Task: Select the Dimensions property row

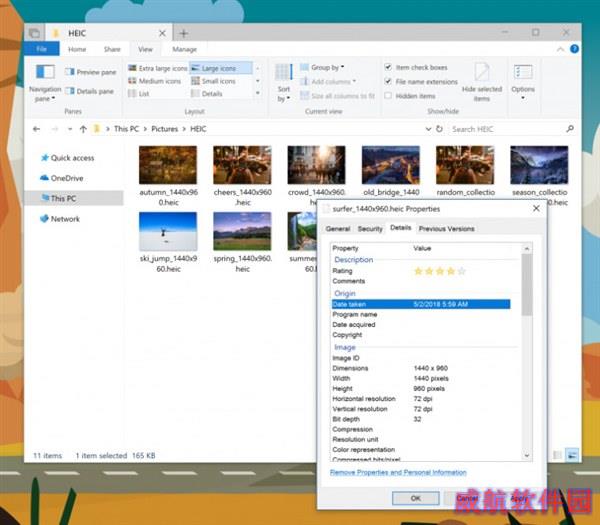Action: [421, 368]
